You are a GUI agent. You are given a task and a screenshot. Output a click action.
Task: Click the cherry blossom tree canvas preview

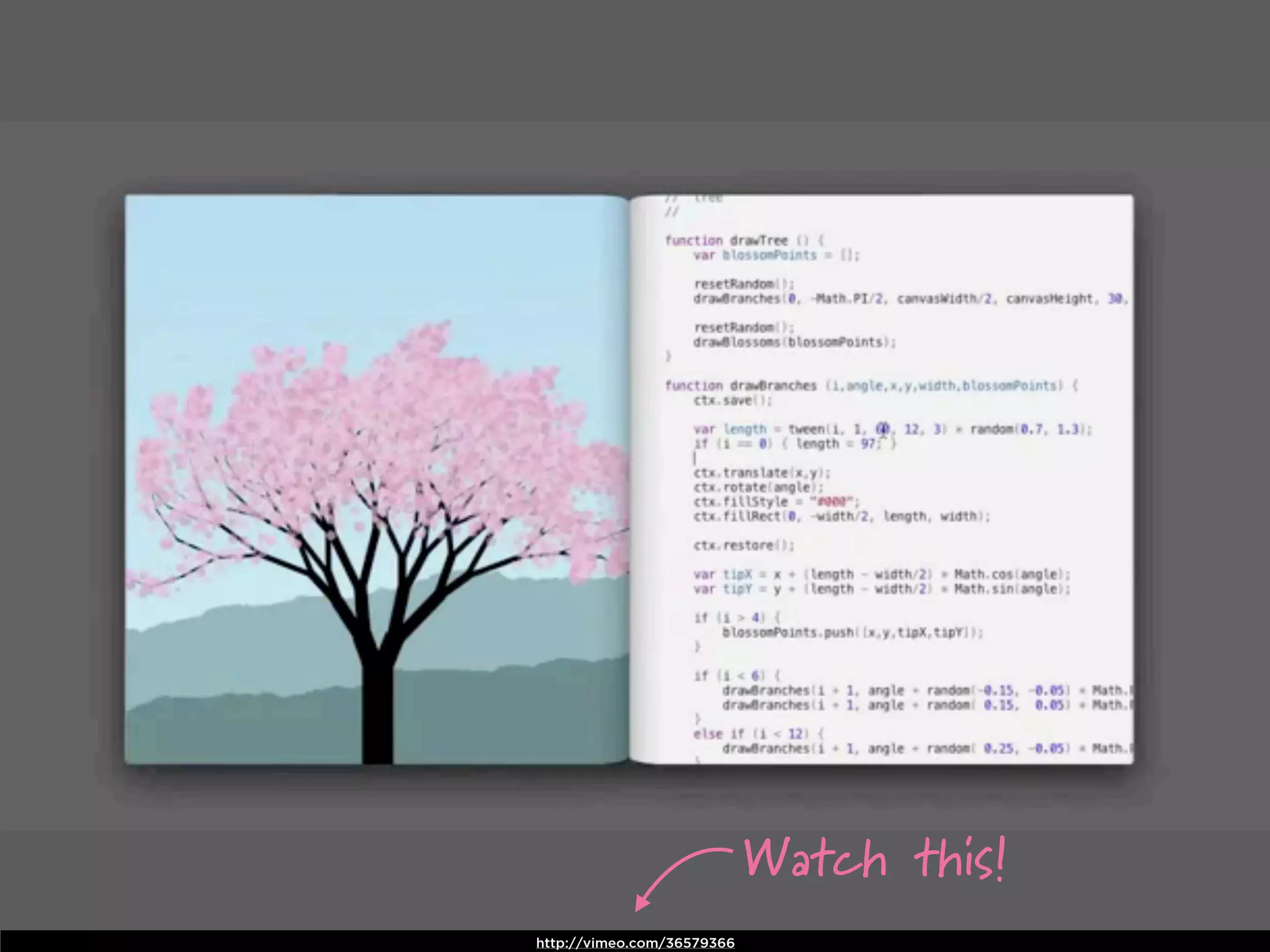tap(377, 480)
